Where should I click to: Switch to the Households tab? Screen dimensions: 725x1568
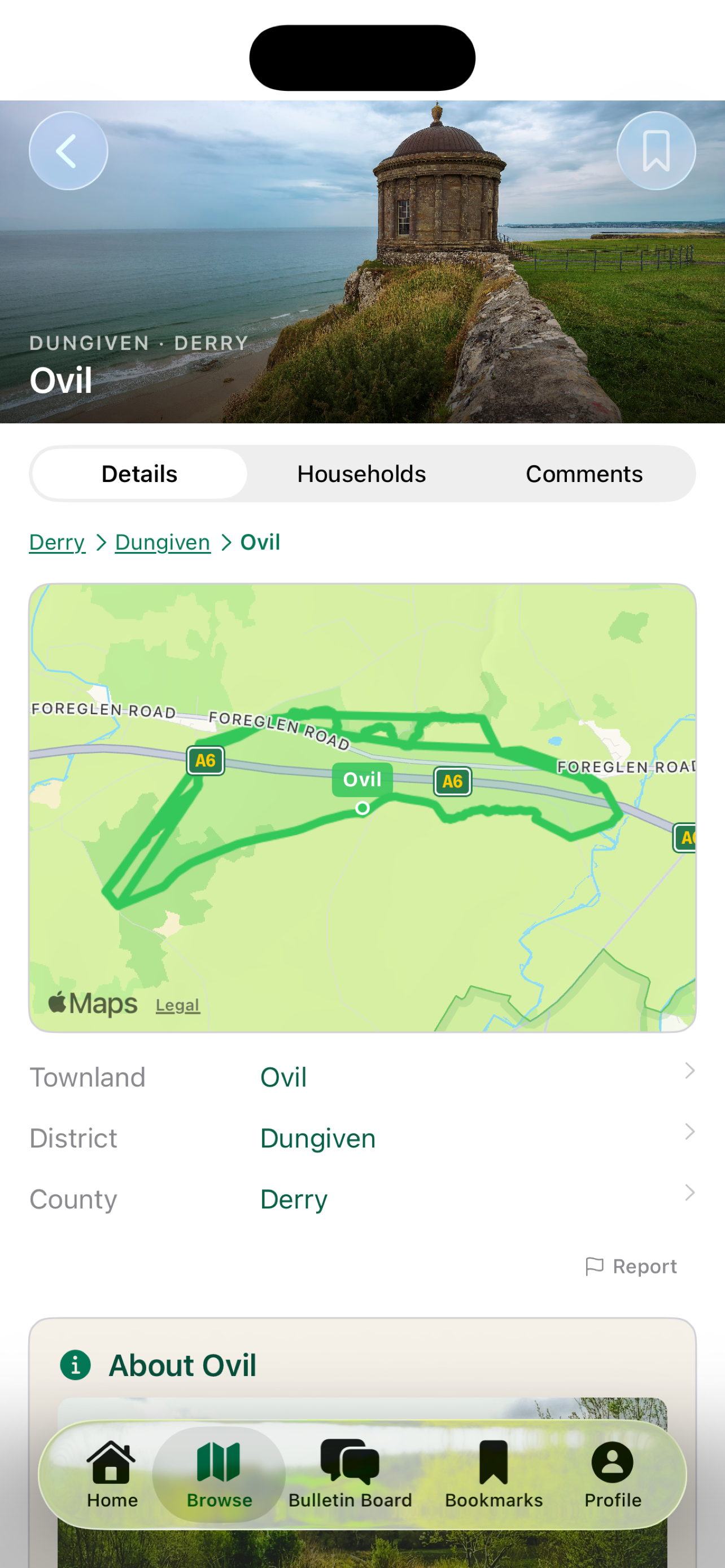[361, 473]
